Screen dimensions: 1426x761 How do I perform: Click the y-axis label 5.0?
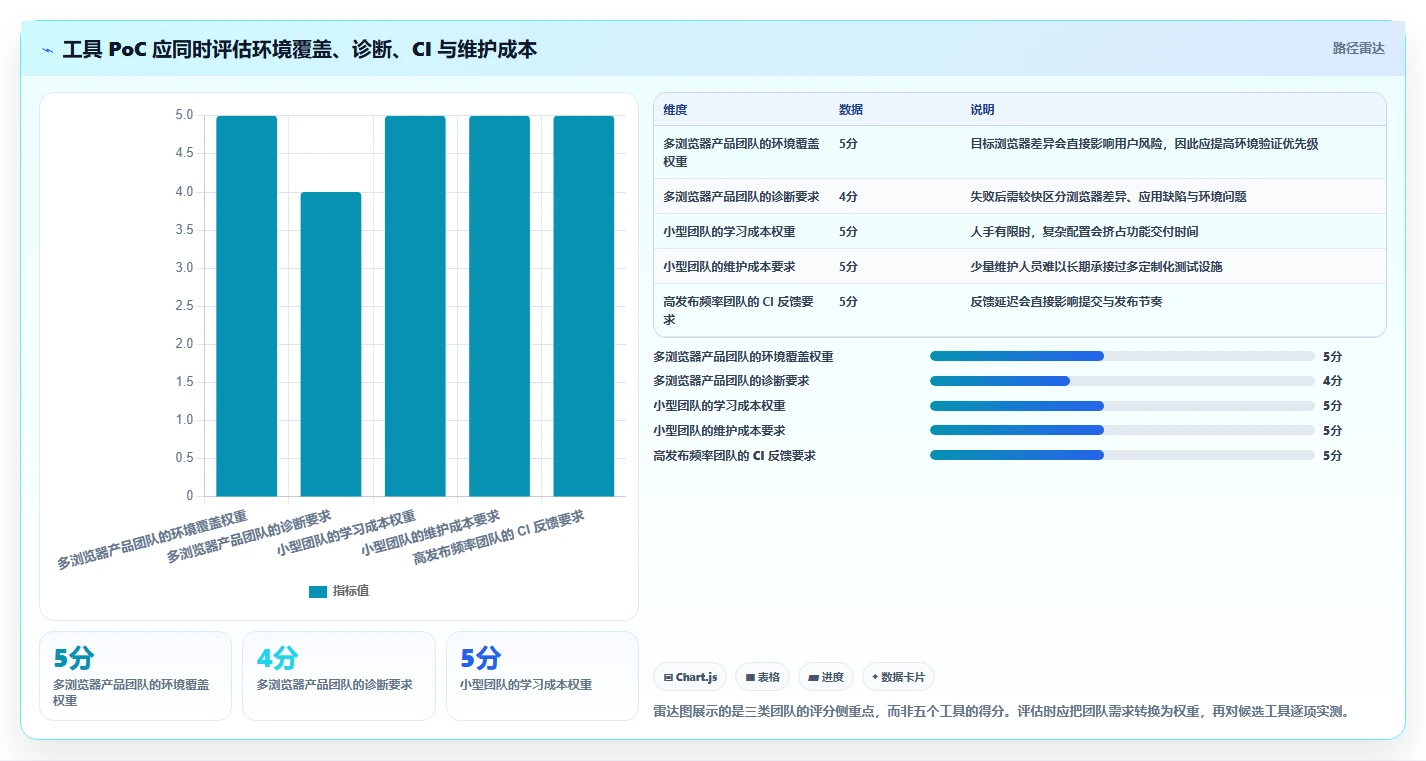tap(184, 116)
